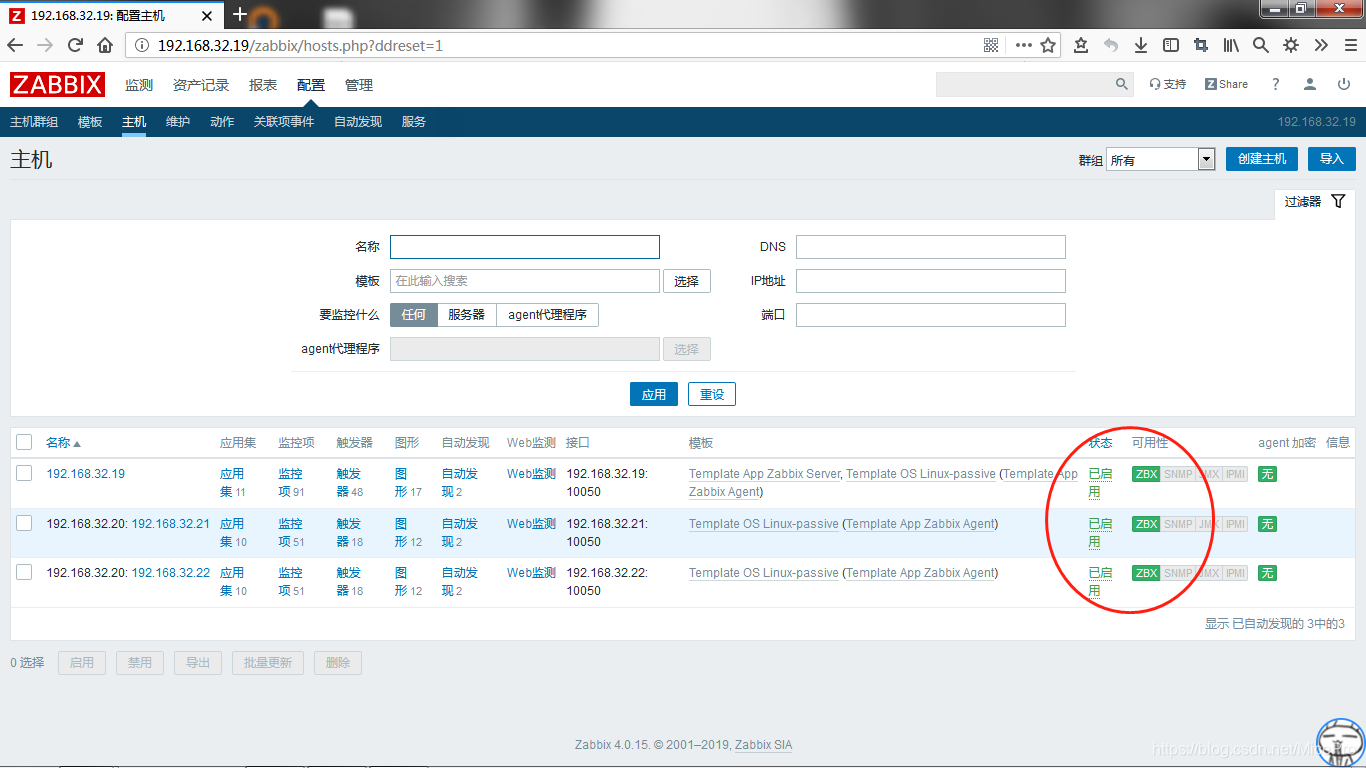
Task: Click 已启用 status of host 192.168.32.21
Action: (1100, 532)
